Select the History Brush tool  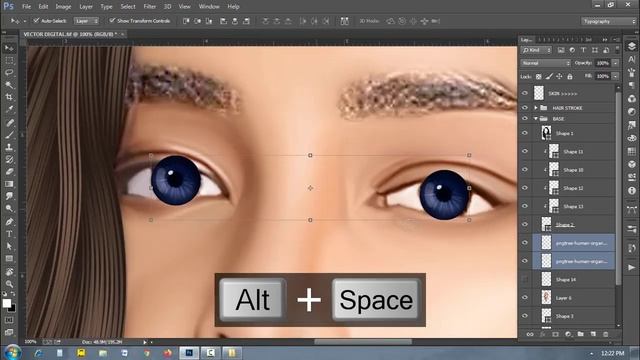click(9, 159)
